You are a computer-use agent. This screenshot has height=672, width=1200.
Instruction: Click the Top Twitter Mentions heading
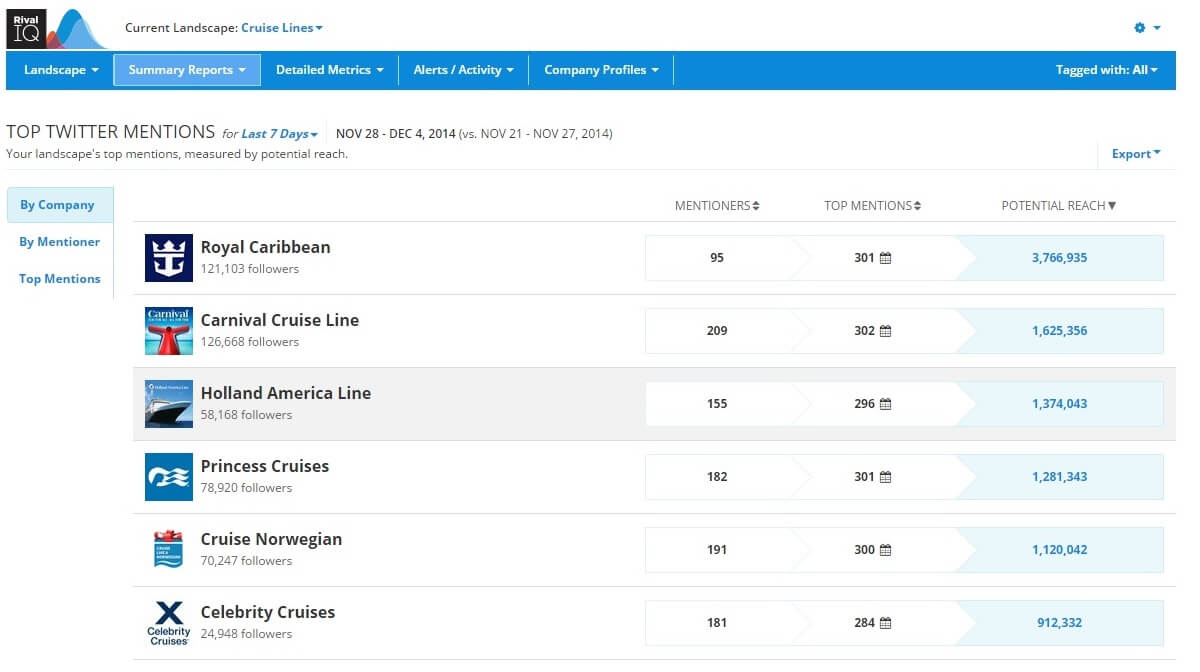point(111,132)
